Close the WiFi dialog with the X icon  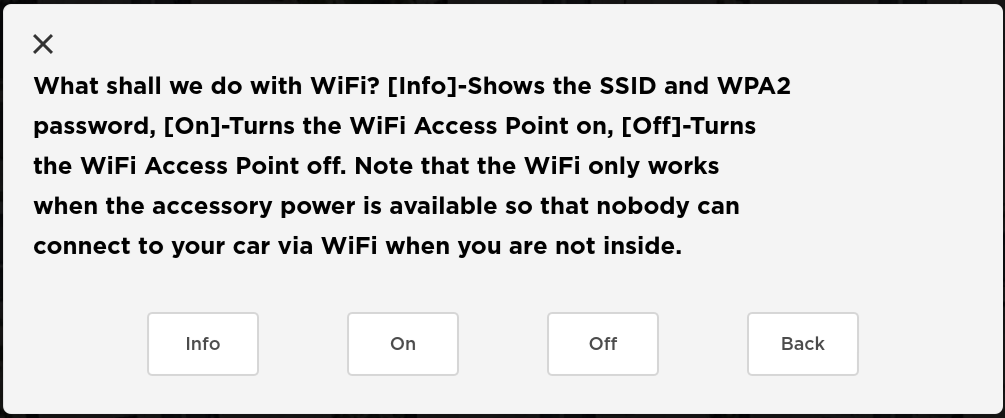43,44
